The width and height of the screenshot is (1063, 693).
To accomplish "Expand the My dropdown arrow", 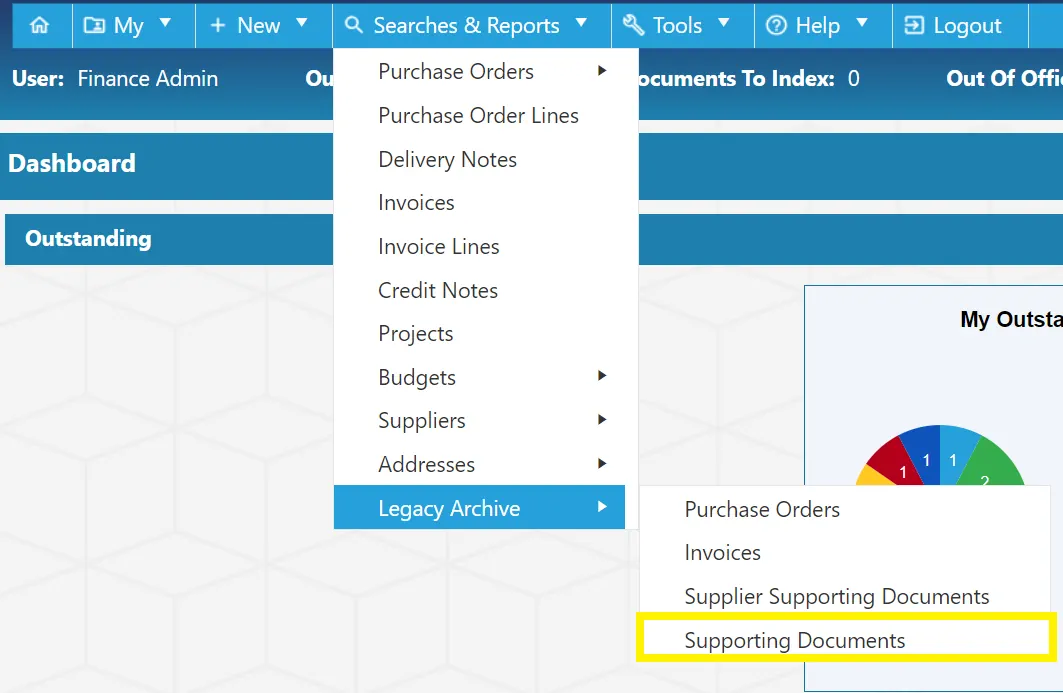I will [x=165, y=23].
